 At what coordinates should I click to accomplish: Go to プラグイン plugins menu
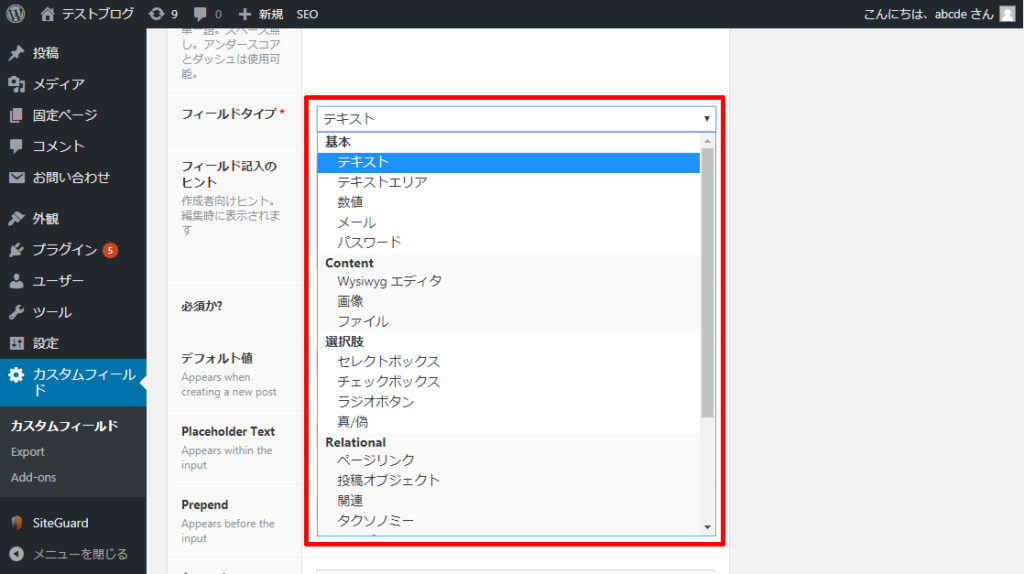pos(64,250)
